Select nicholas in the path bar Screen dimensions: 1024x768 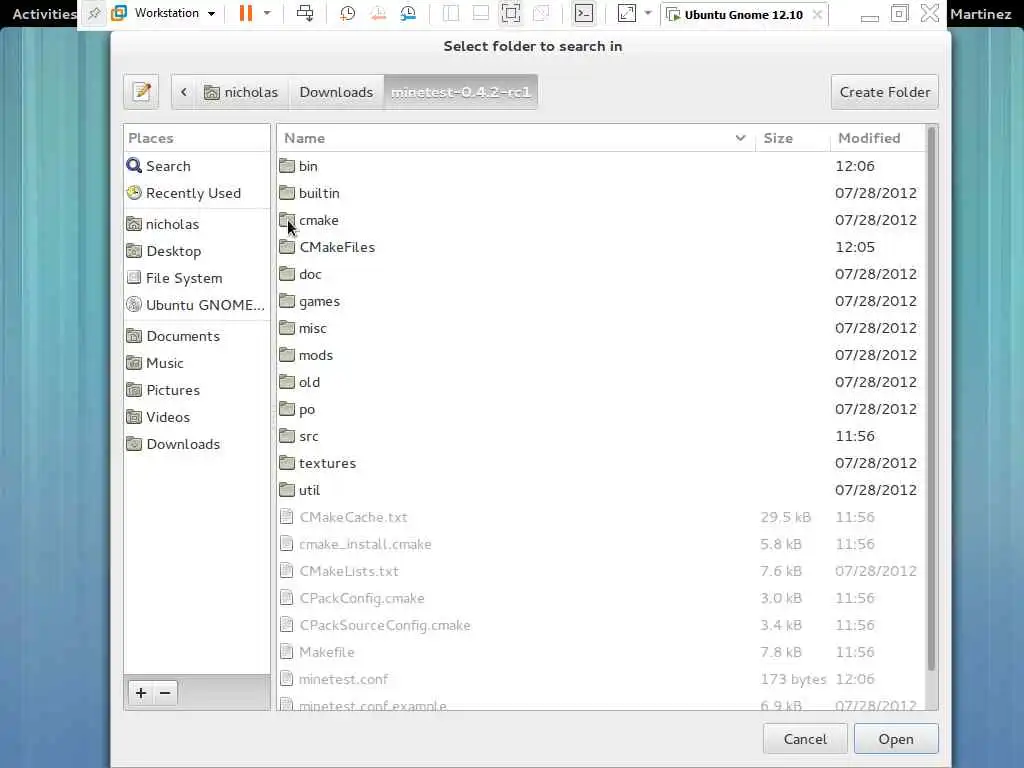241,92
